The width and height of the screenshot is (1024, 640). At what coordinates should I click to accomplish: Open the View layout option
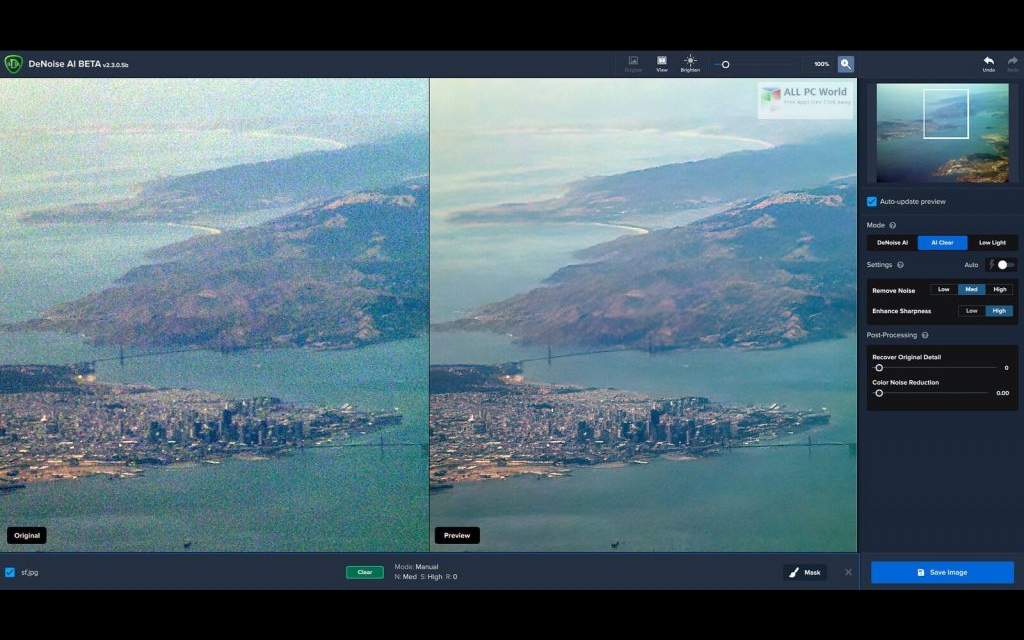pos(662,64)
